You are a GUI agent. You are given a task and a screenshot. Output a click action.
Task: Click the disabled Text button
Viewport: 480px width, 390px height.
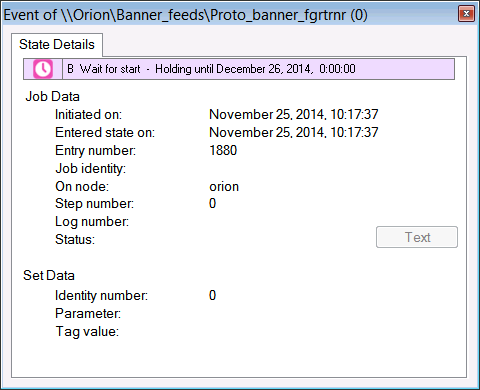click(417, 237)
